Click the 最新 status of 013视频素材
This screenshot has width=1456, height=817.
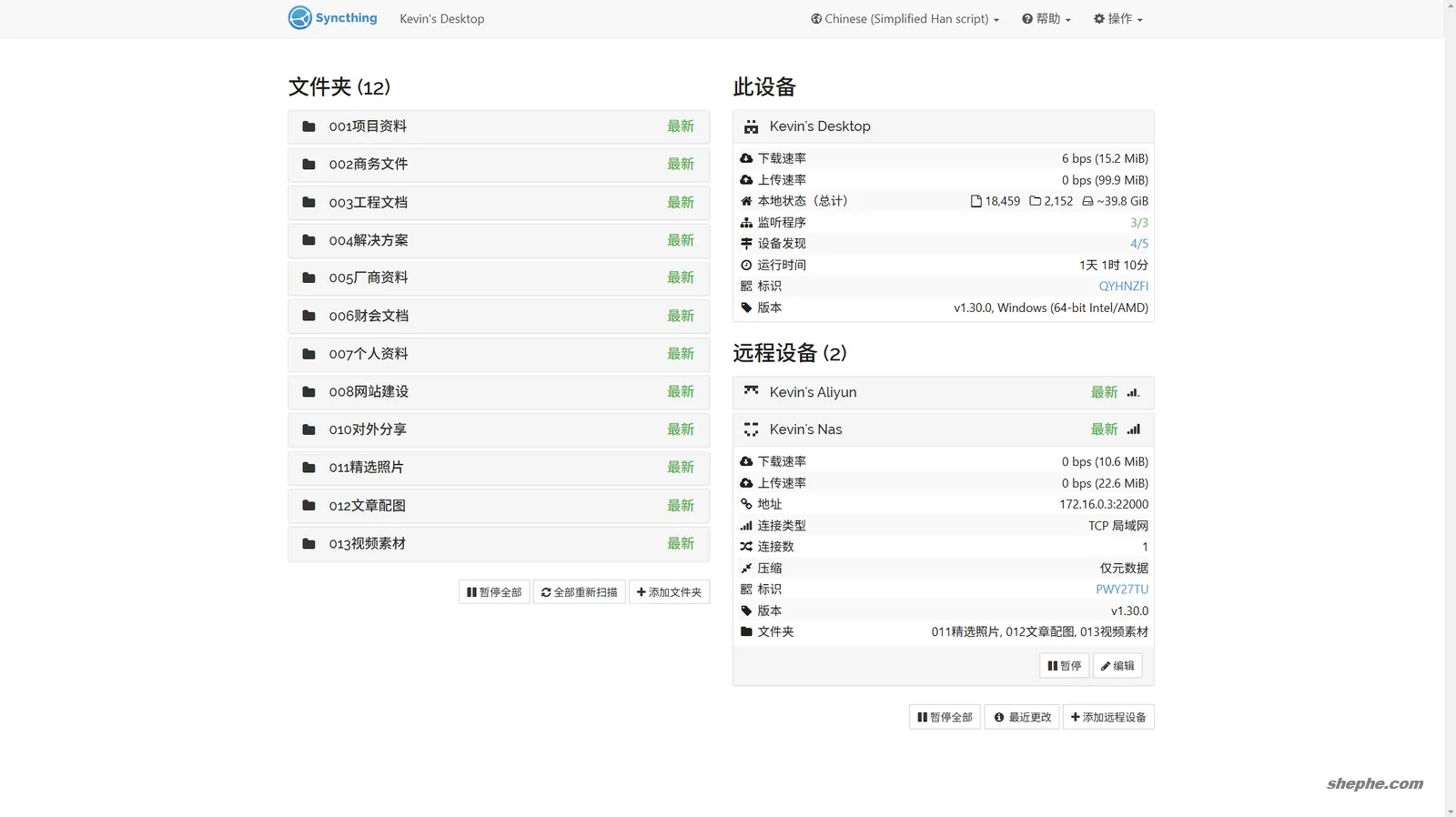click(681, 544)
